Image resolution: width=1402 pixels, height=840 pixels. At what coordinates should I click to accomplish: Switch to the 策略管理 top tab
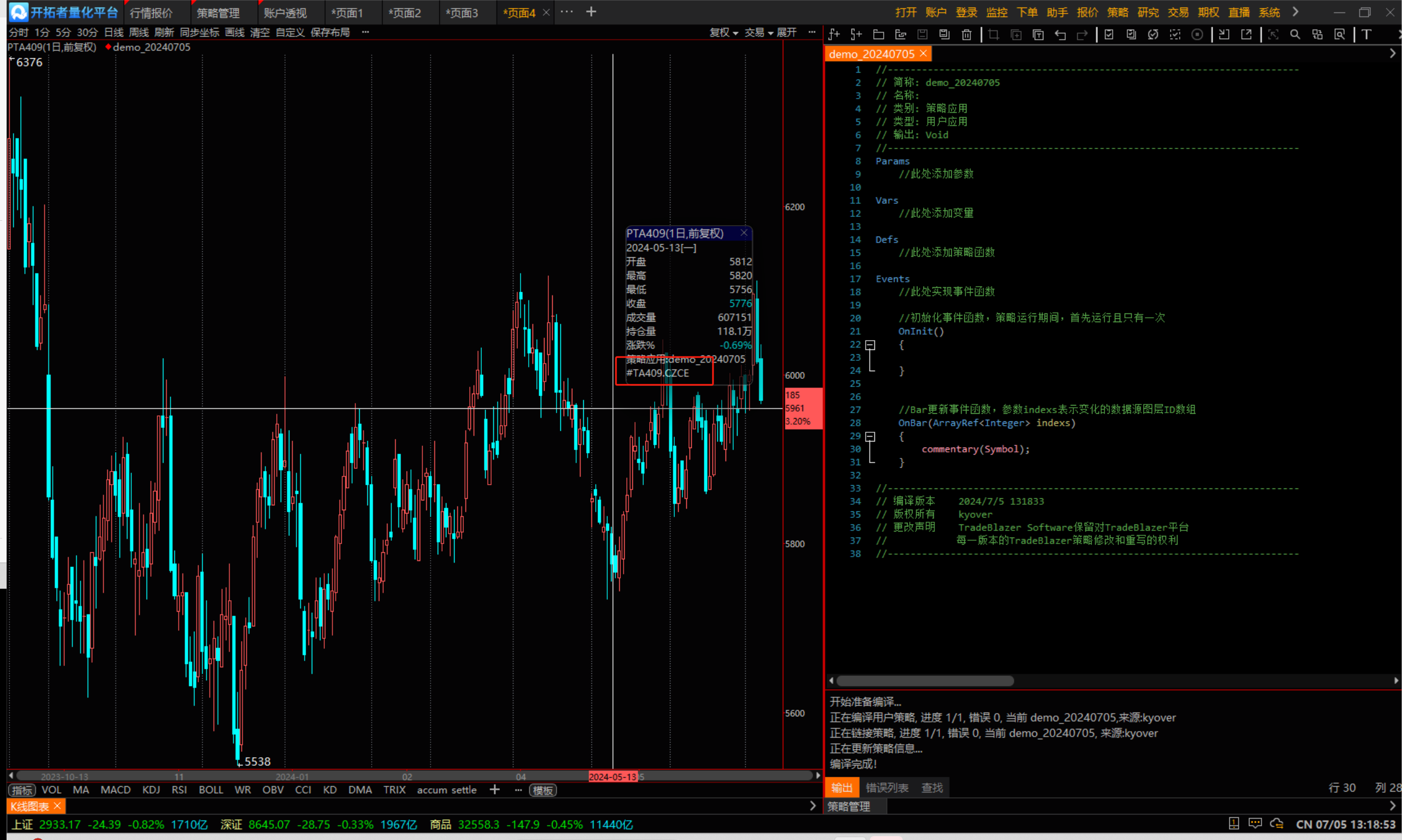[218, 13]
